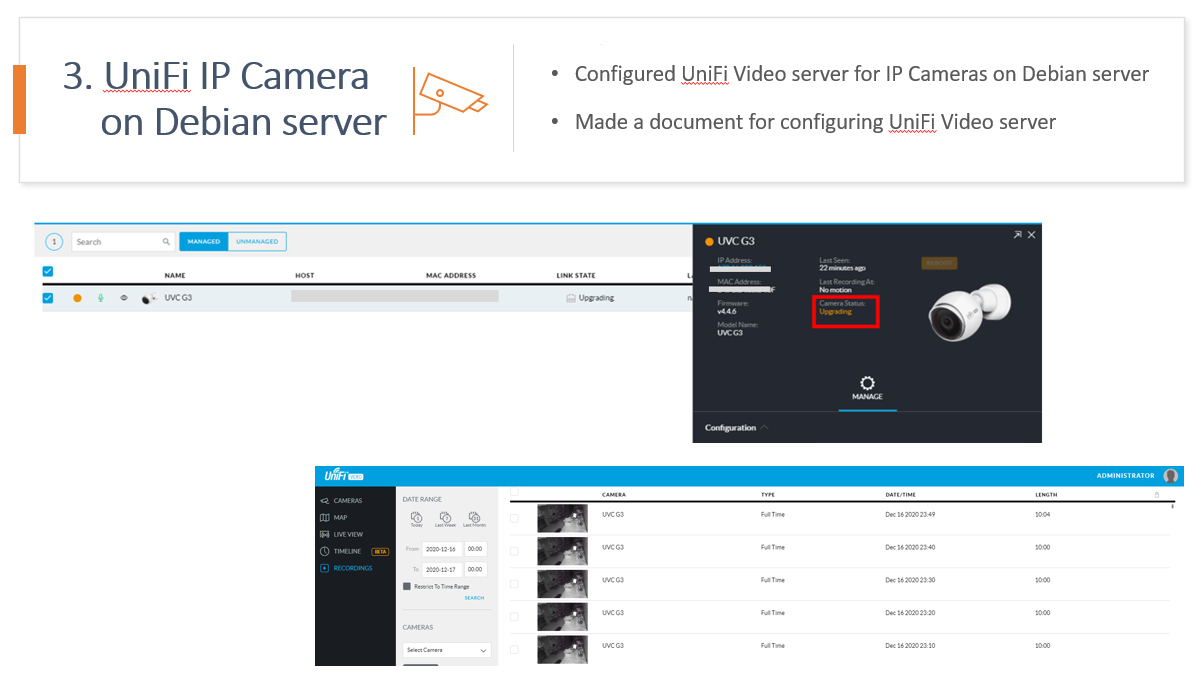Open Map in the UniFi sidebar

click(x=334, y=517)
